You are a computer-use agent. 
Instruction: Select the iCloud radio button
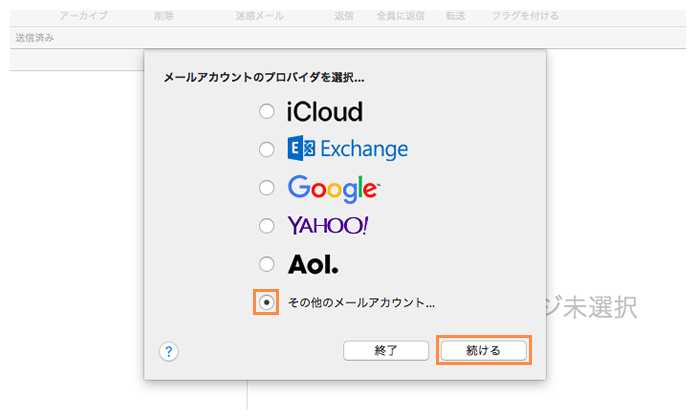click(266, 111)
